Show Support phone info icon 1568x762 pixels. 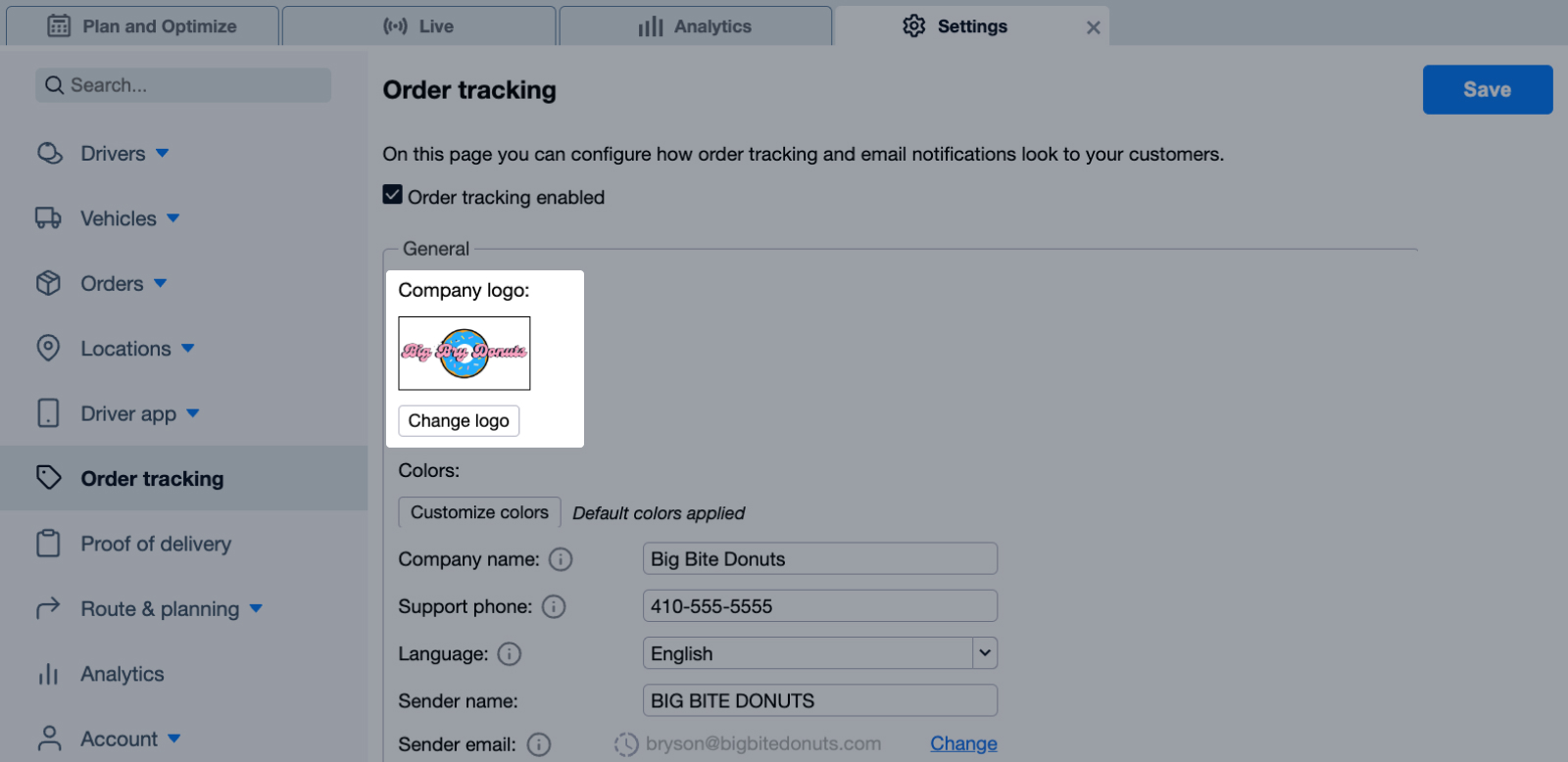pos(554,606)
